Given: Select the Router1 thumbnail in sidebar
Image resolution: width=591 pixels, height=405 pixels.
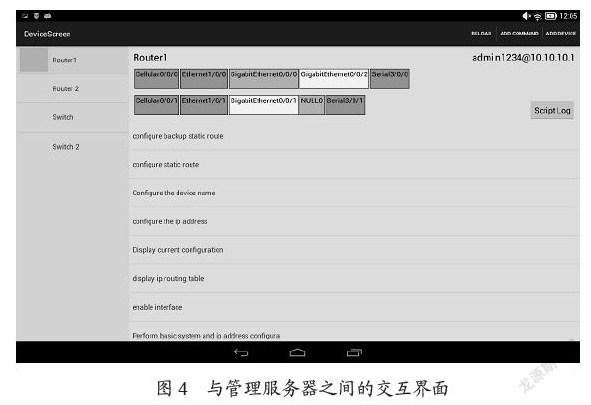Looking at the screenshot, I should (34, 60).
